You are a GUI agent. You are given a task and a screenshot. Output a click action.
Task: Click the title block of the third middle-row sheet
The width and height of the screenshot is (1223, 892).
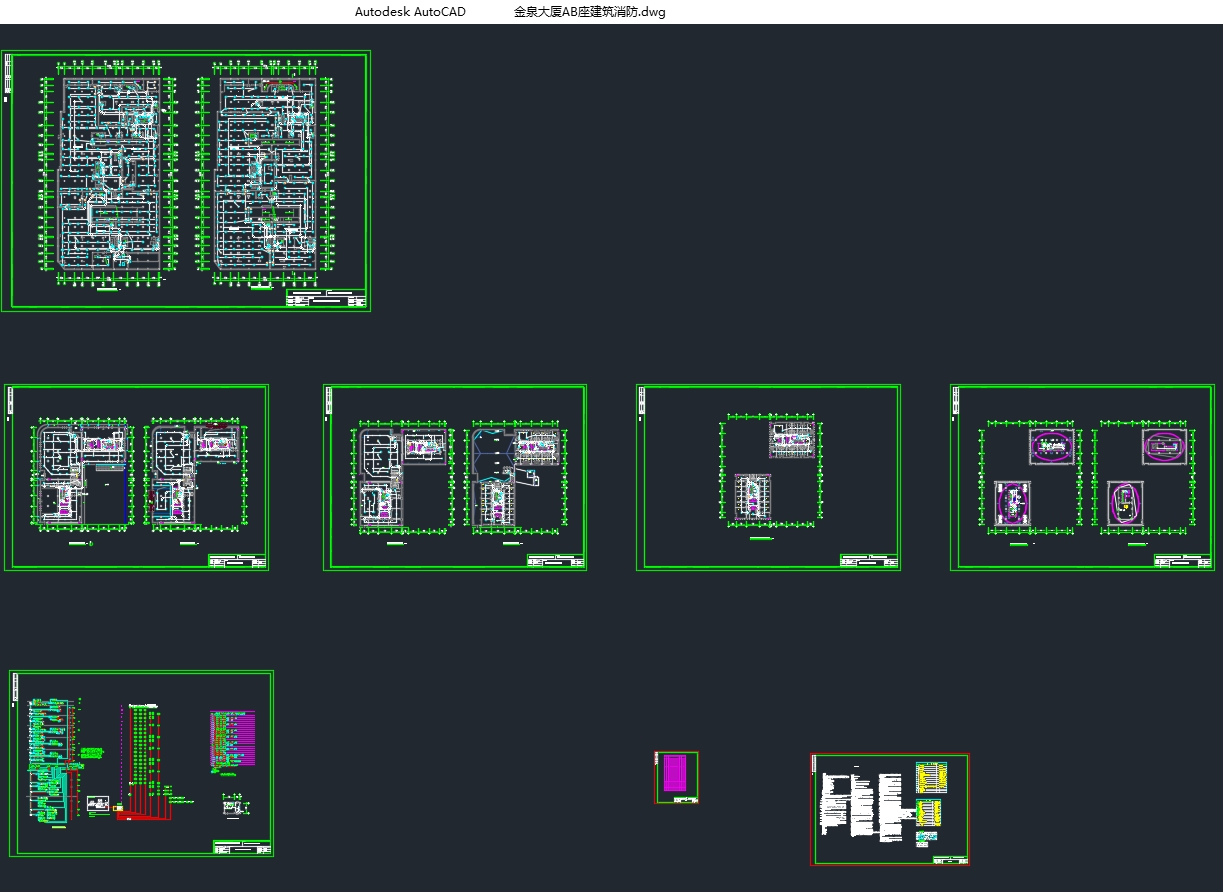[868, 561]
